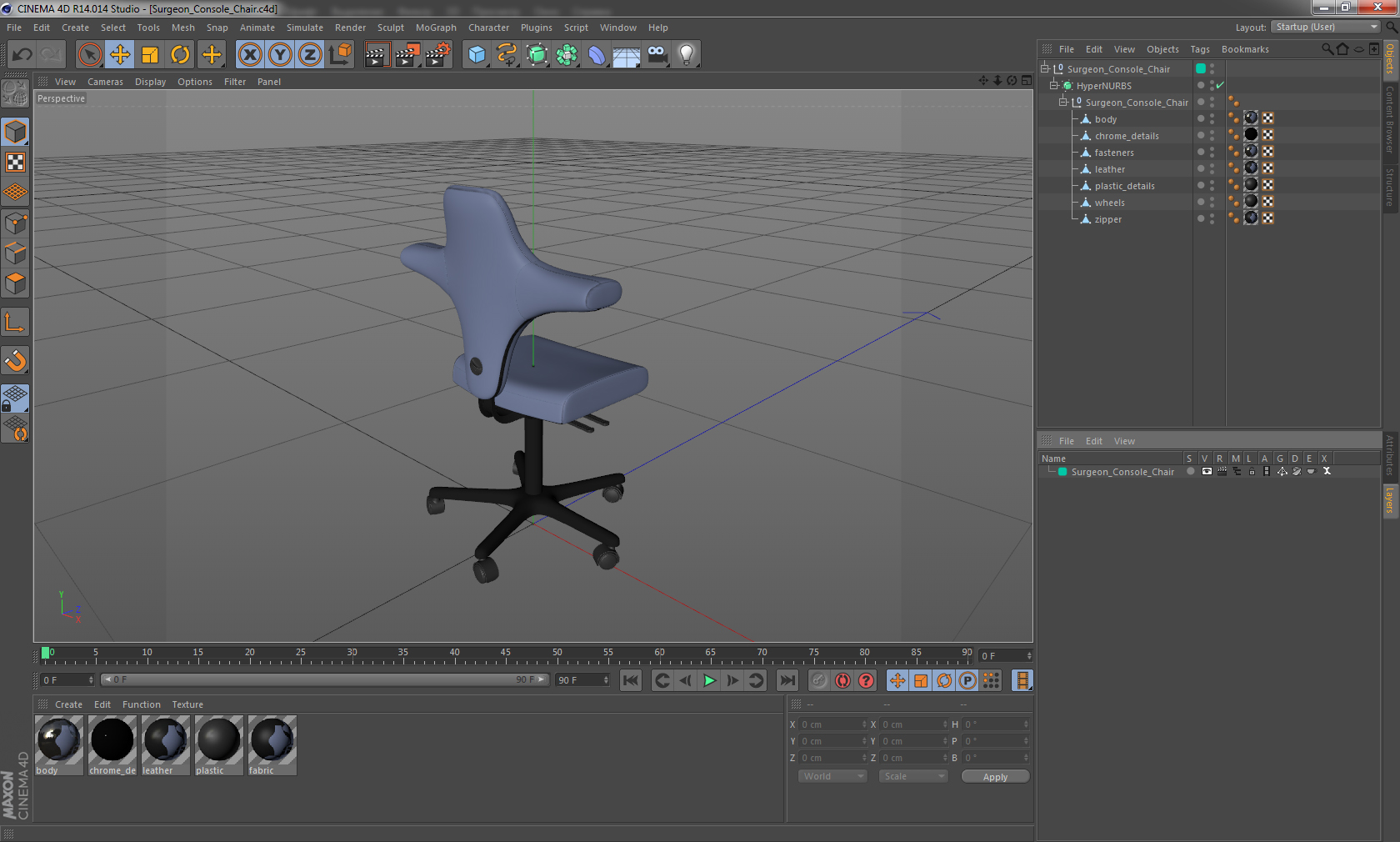Open the World coordinate dropdown

[832, 776]
